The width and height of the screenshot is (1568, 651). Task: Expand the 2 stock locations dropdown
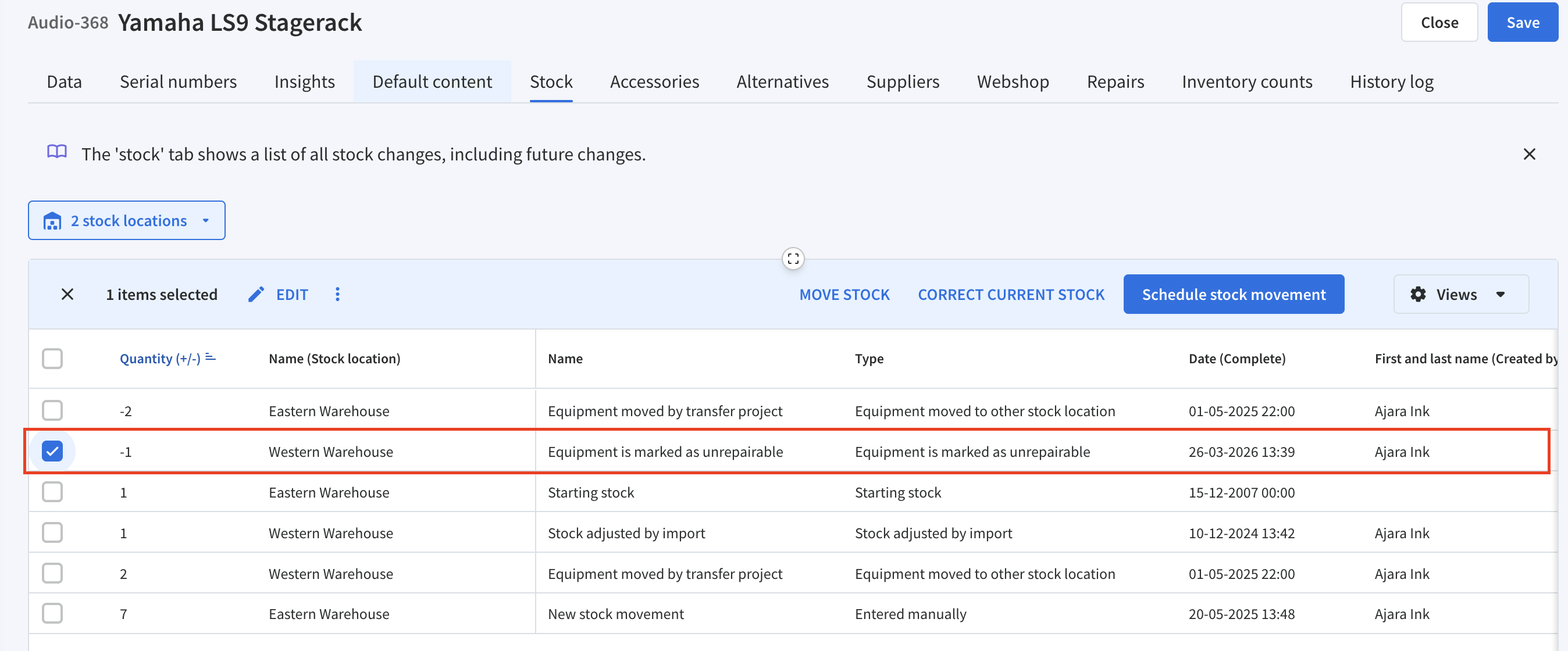127,220
